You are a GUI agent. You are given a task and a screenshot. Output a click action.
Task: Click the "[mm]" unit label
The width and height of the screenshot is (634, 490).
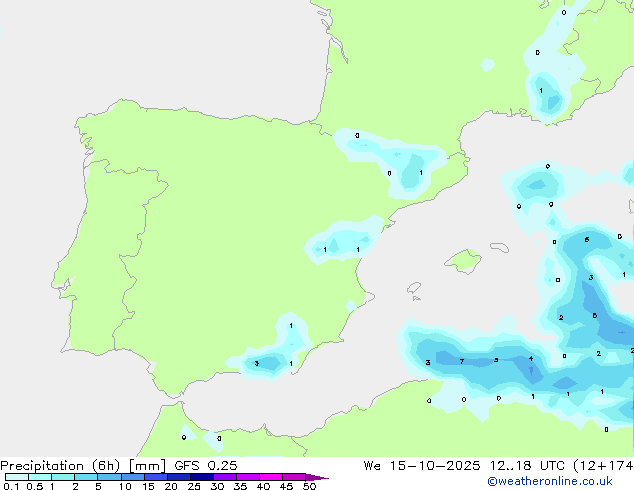[x=147, y=466]
